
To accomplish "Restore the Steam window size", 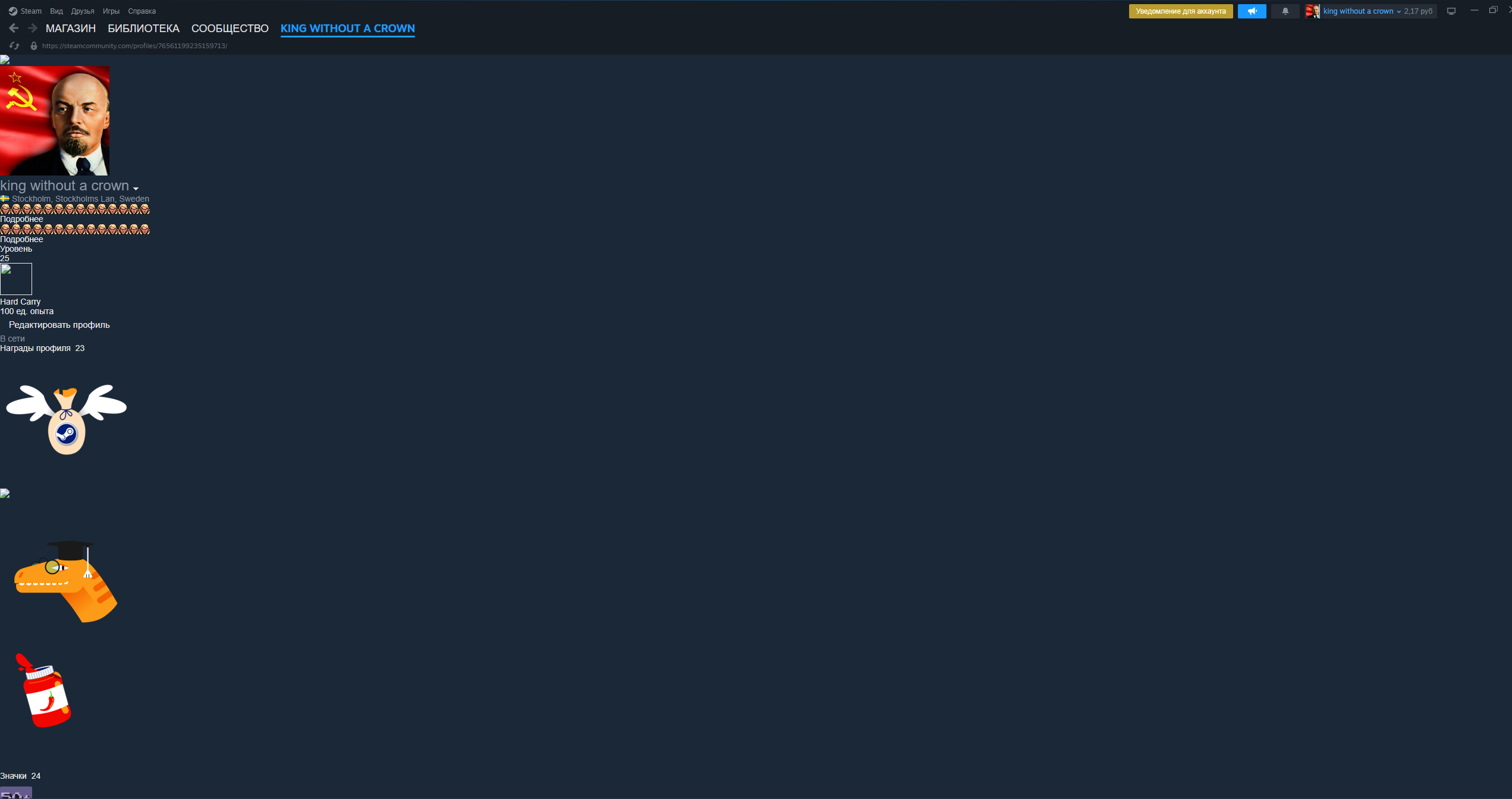I will (1493, 11).
